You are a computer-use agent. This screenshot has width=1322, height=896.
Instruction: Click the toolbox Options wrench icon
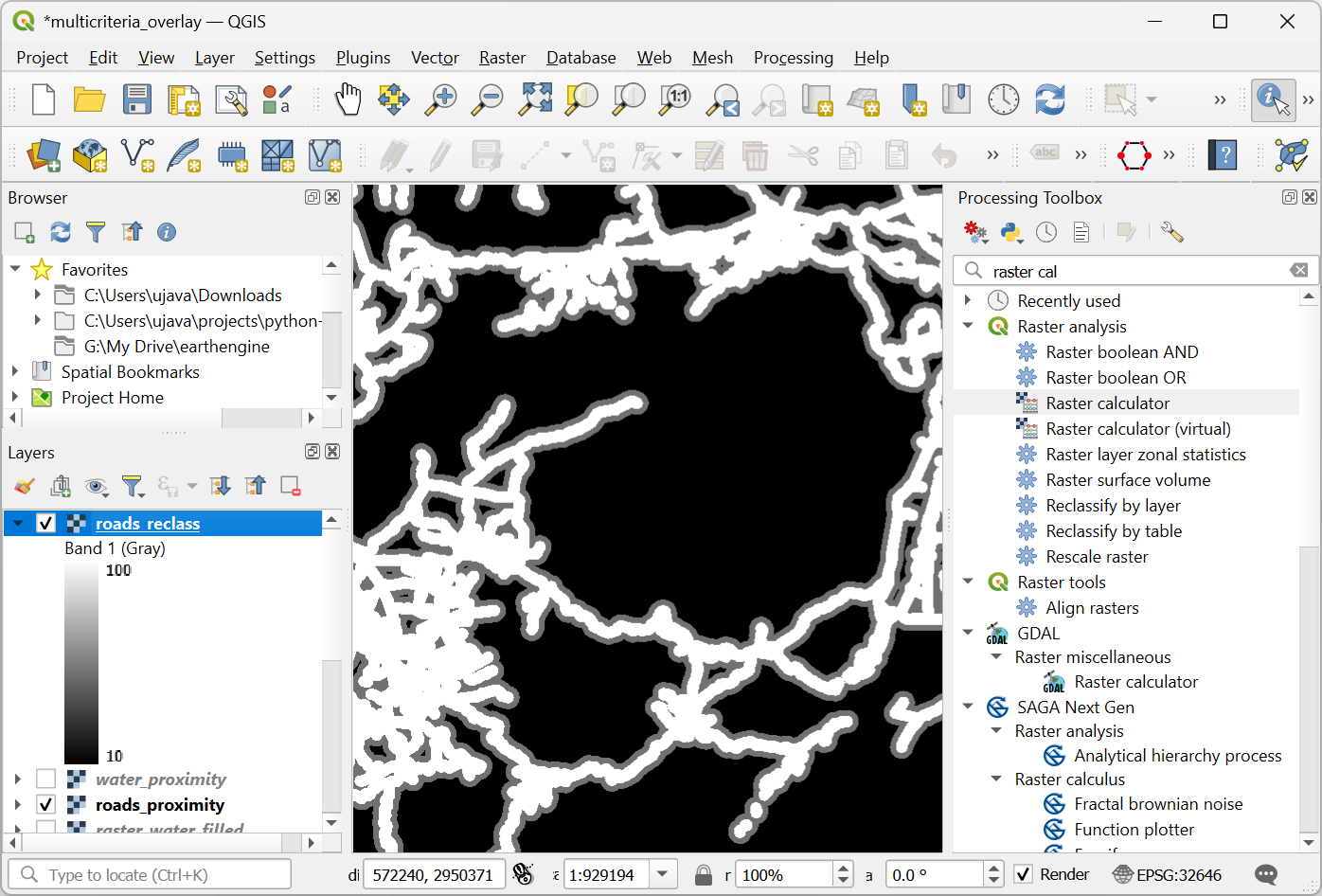coord(1171,233)
